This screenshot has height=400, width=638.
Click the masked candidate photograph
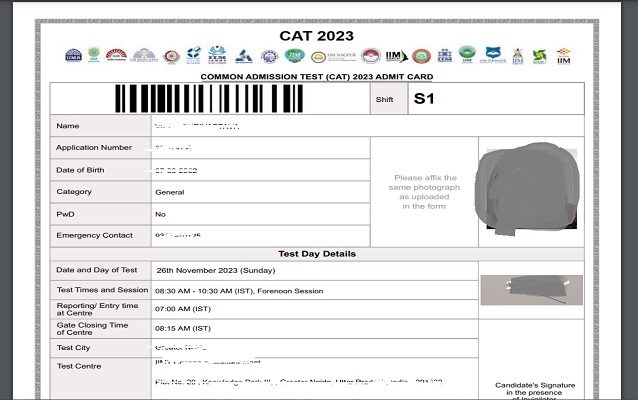tap(527, 188)
